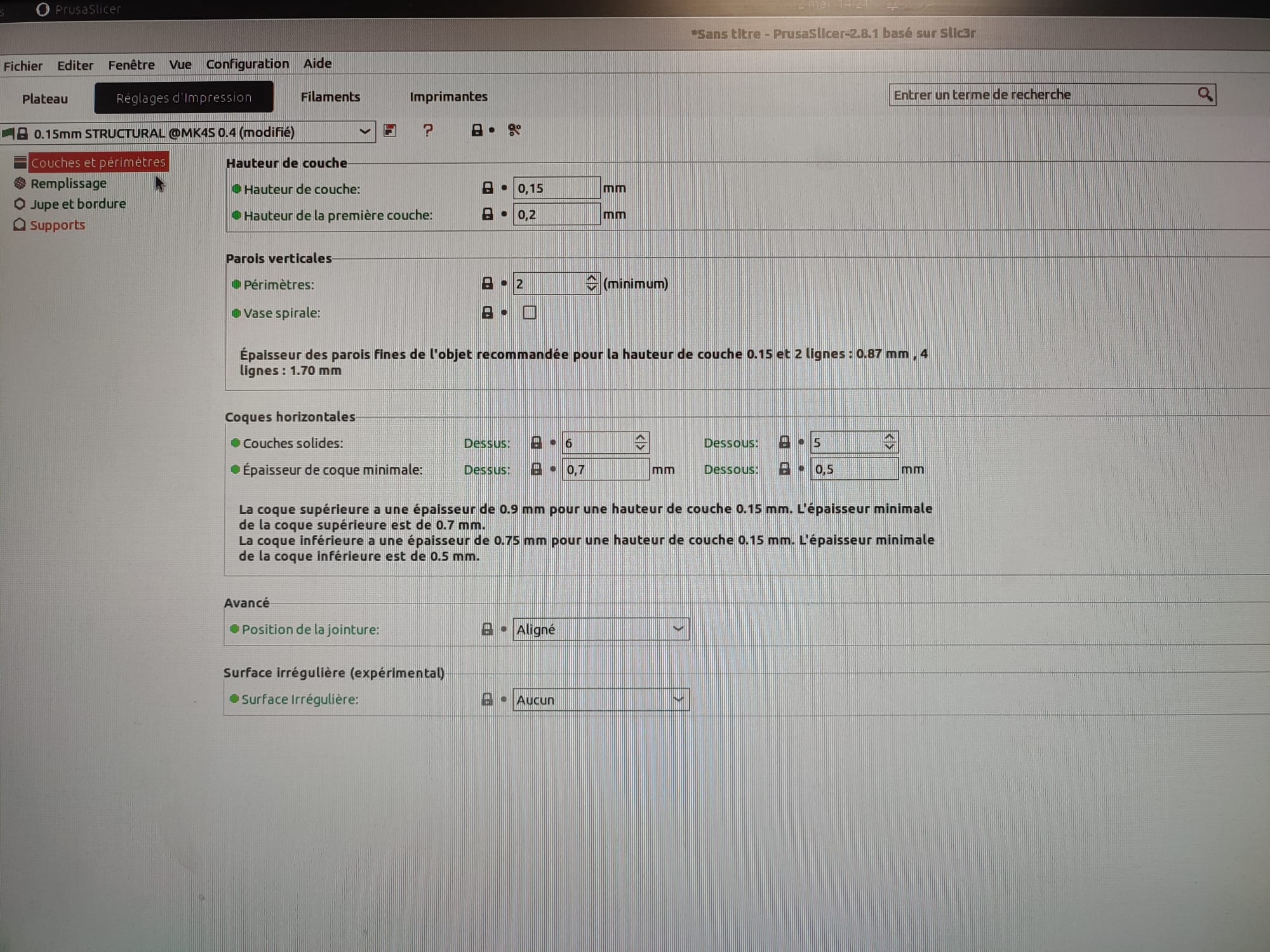Open the Vue menu
1270x952 pixels.
click(x=180, y=65)
